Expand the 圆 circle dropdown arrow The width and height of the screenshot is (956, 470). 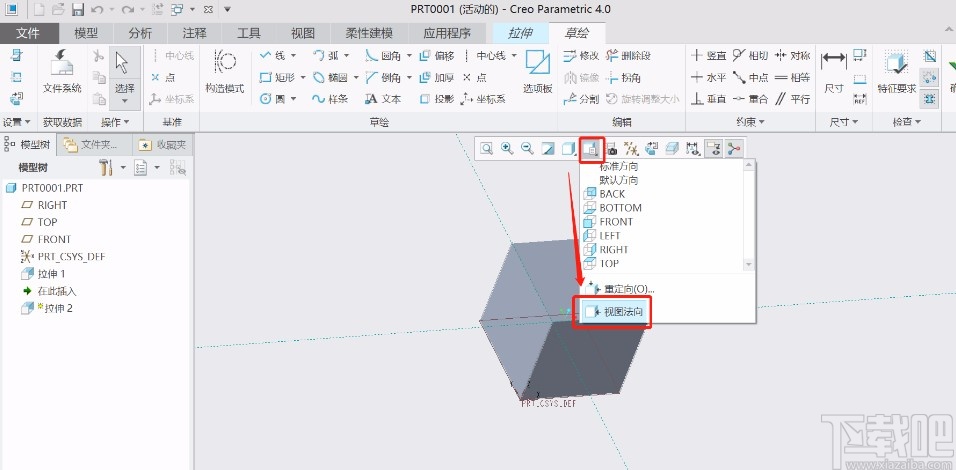point(293,99)
